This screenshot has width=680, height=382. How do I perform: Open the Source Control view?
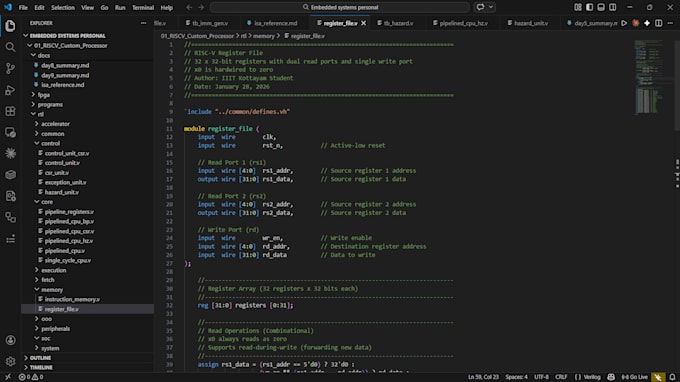(x=10, y=69)
